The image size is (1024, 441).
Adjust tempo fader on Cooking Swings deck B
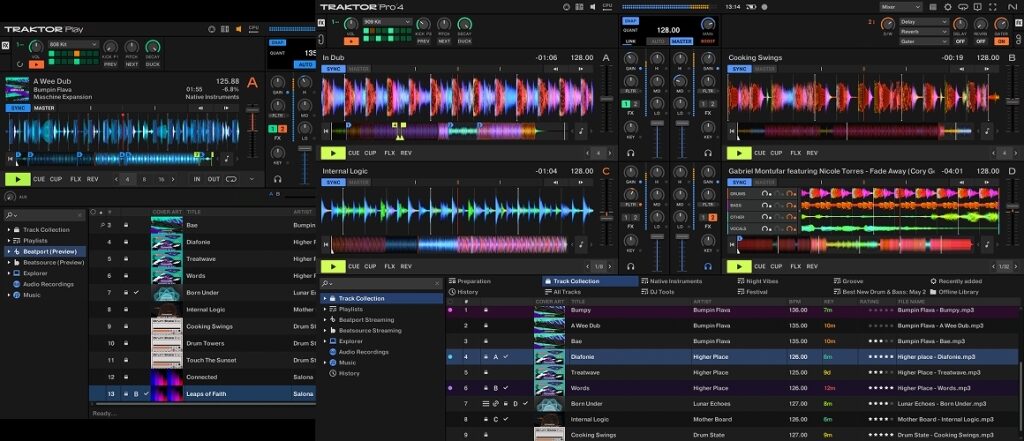(1012, 101)
